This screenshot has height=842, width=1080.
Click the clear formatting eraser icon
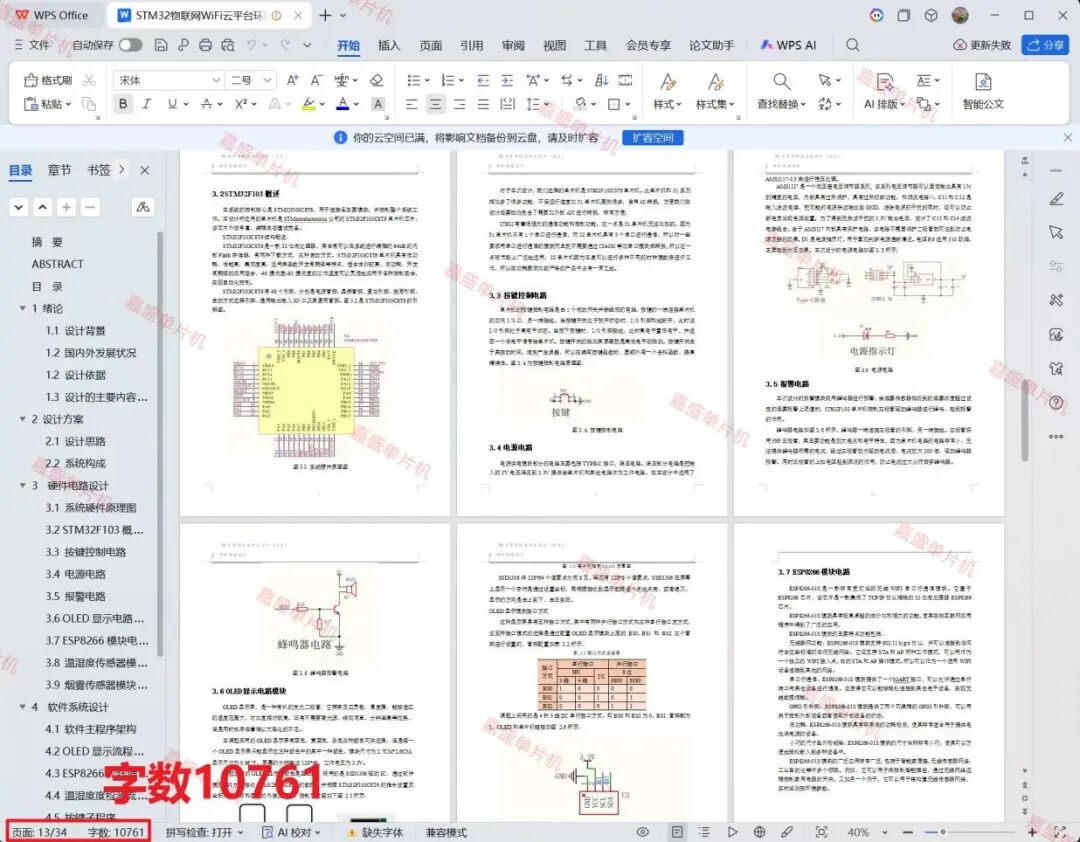(x=376, y=80)
